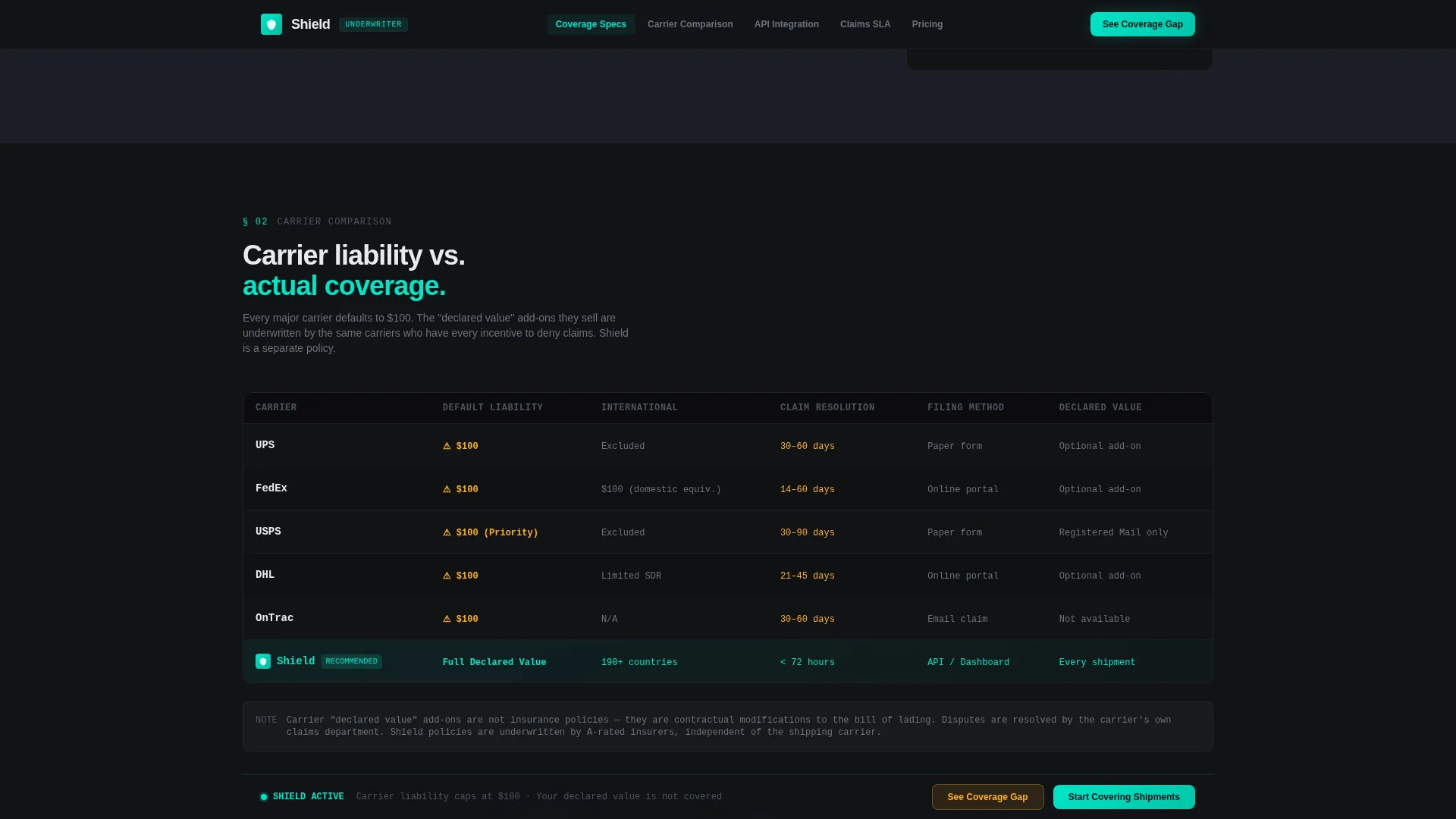Click the warning icon in UPS row

447,446
